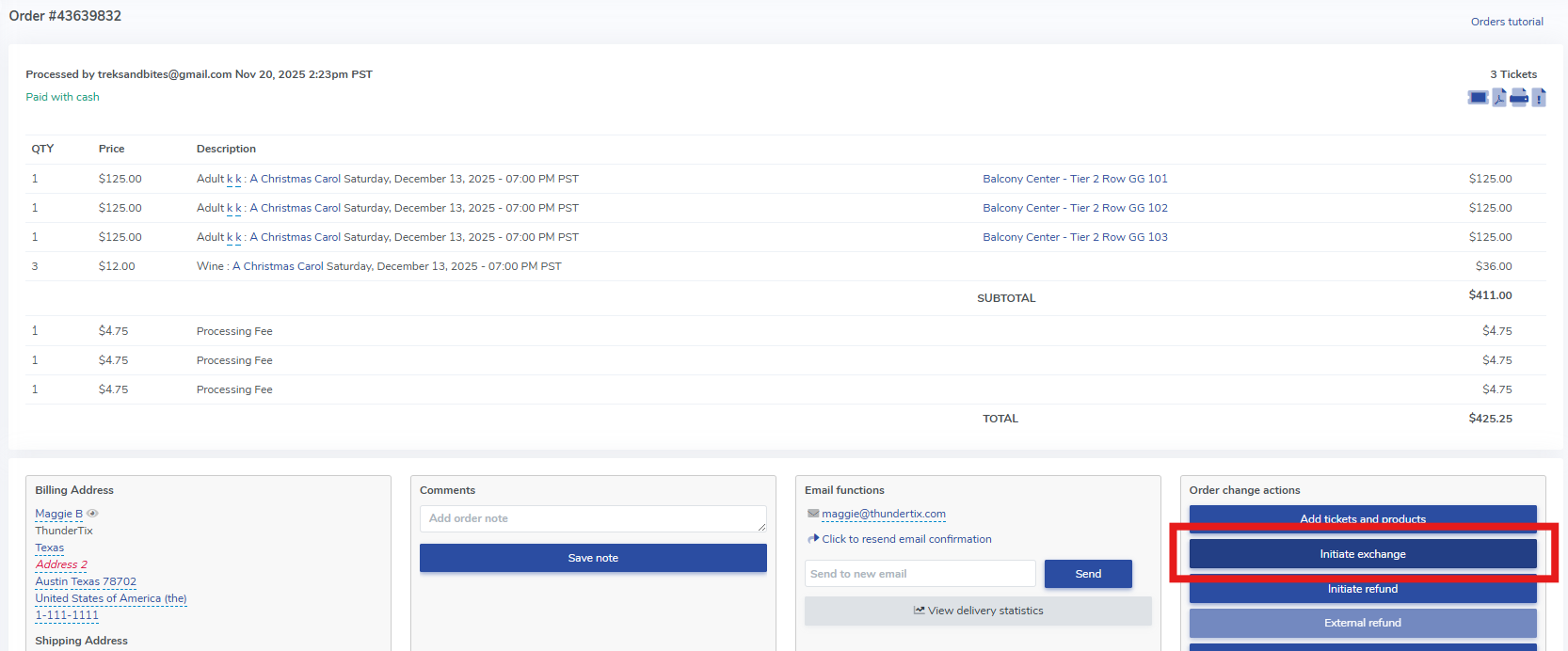Click the Initiate exchange button
Screen dimensions: 1568x651
1363,554
